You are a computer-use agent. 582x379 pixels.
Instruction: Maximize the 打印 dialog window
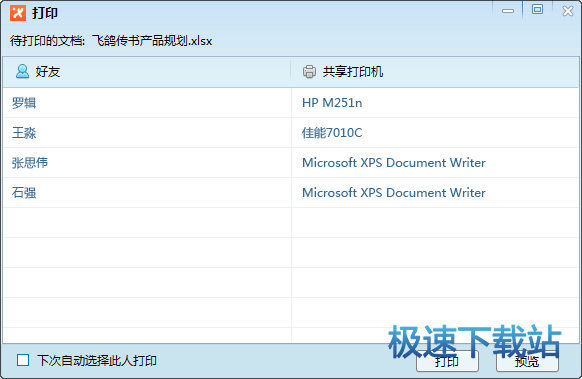click(x=537, y=9)
